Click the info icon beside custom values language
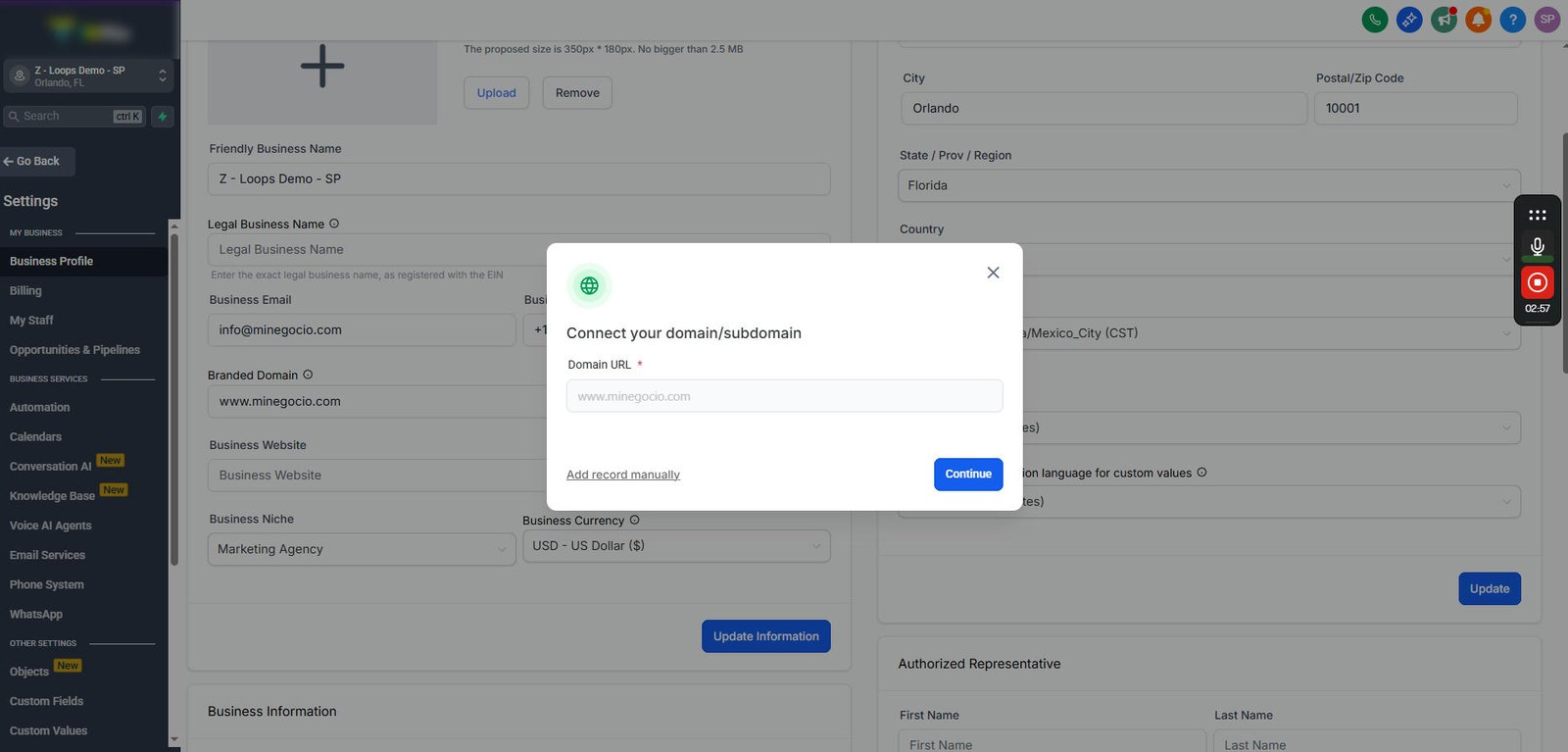 [1201, 473]
